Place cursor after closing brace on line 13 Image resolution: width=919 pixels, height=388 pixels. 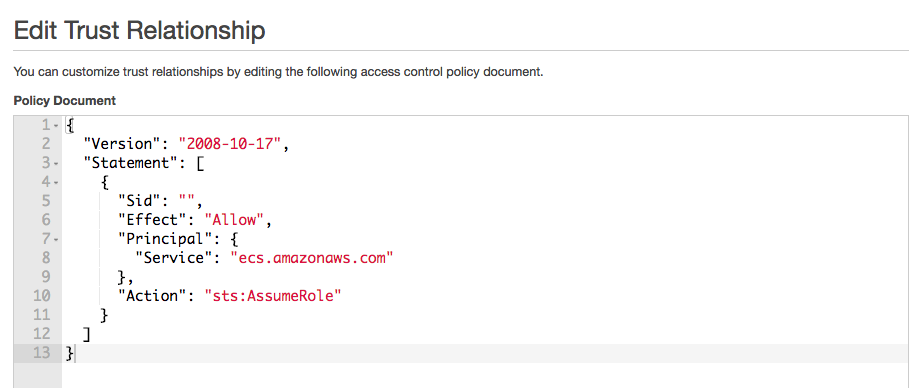75,353
